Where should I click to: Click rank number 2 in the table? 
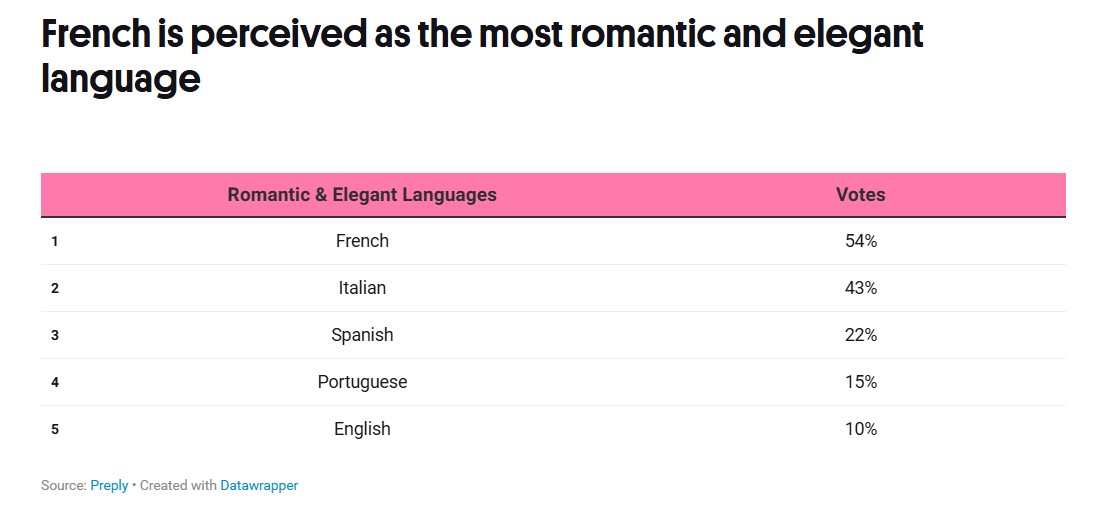55,288
